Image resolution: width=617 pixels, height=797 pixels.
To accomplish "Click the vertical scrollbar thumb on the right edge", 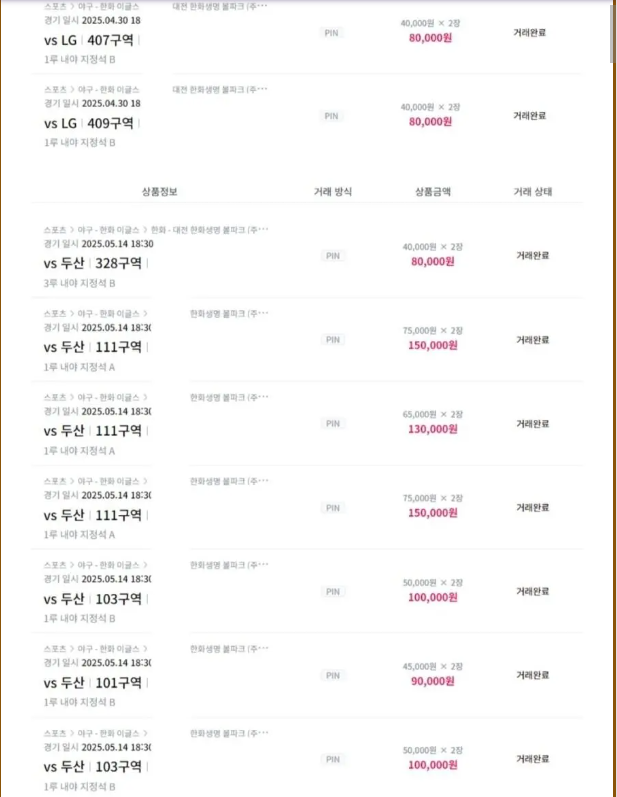I will (612, 34).
